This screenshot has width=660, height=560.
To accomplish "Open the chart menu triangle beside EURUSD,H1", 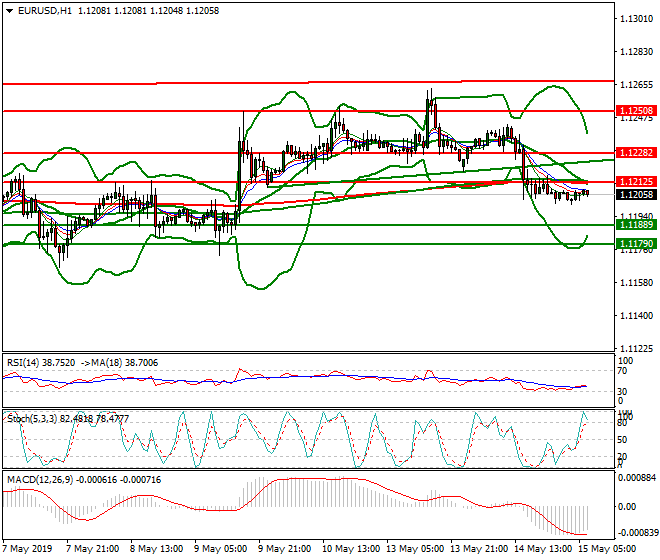I will pyautogui.click(x=9, y=11).
